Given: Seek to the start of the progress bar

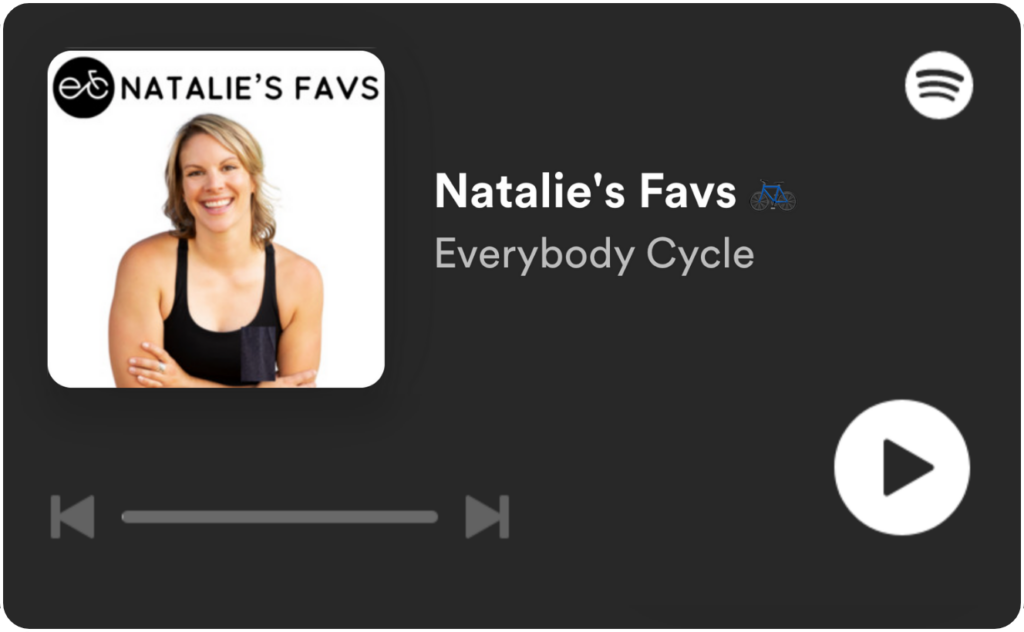Looking at the screenshot, I should pyautogui.click(x=125, y=517).
